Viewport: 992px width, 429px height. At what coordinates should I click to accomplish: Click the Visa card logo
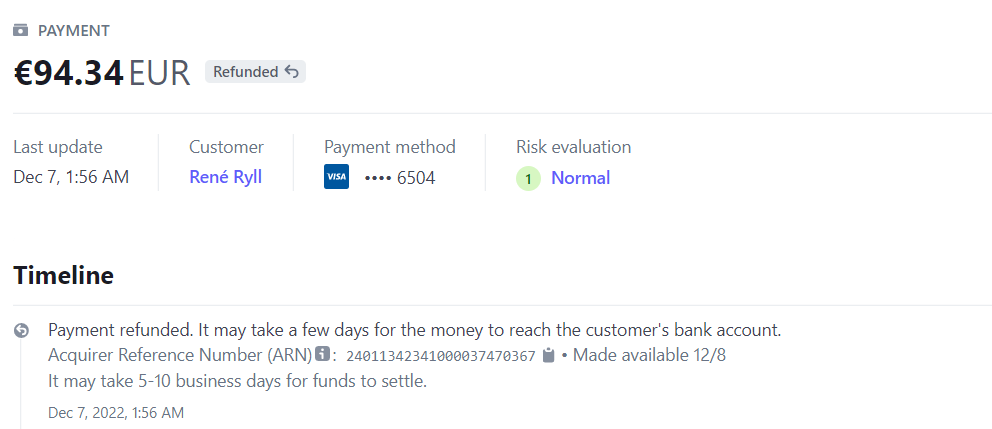click(337, 178)
